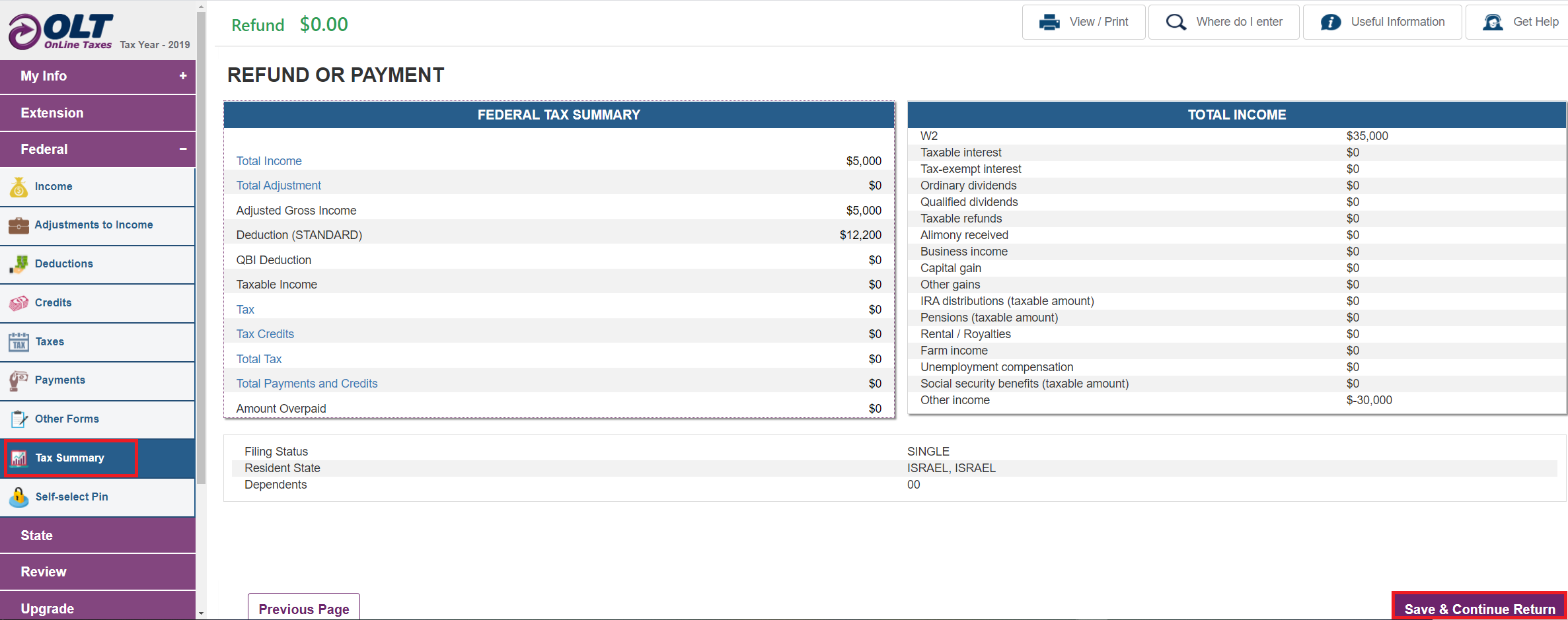The image size is (1568, 620).
Task: Open the Review menu section
Action: (98, 572)
